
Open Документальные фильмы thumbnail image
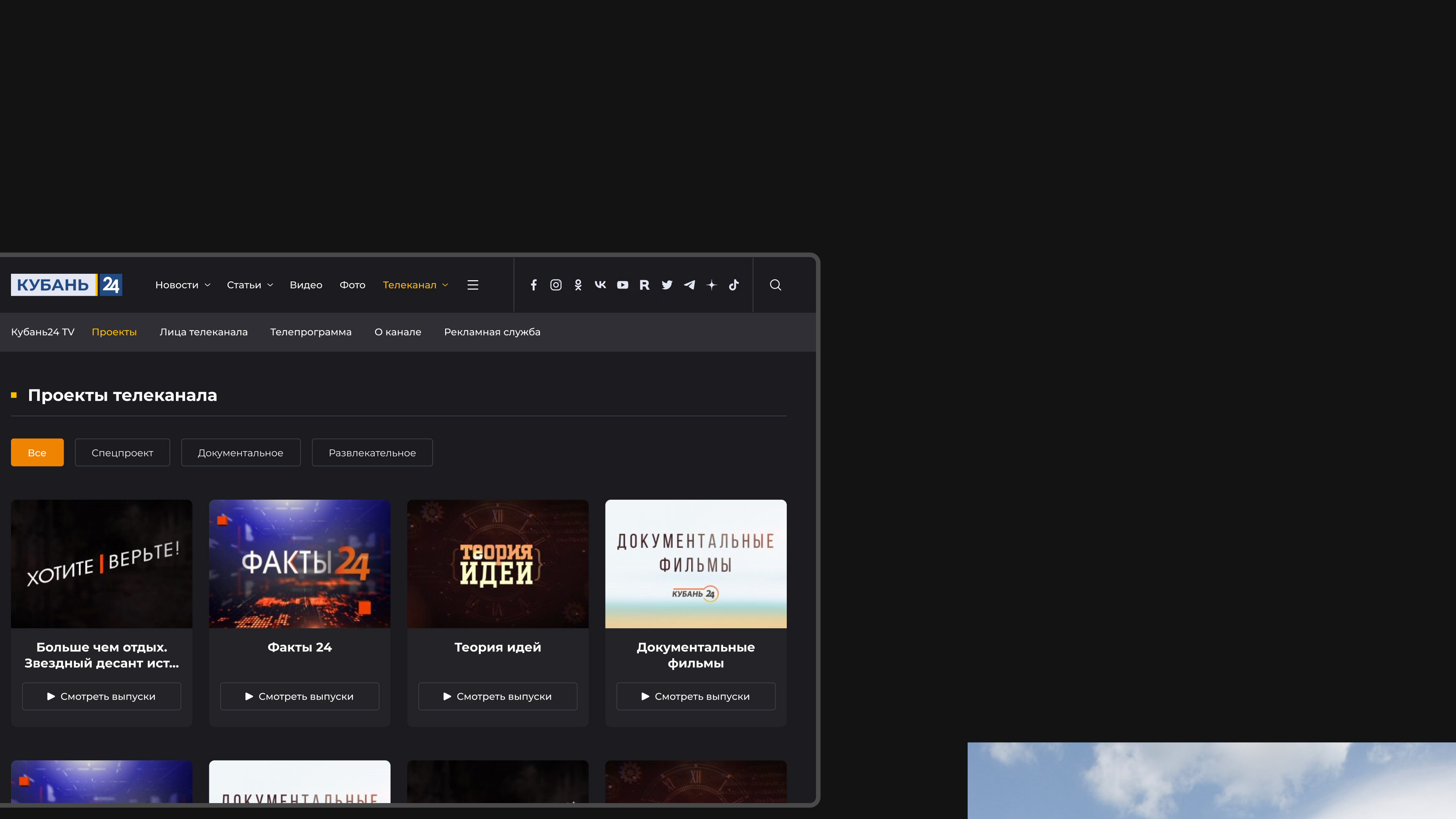(696, 563)
